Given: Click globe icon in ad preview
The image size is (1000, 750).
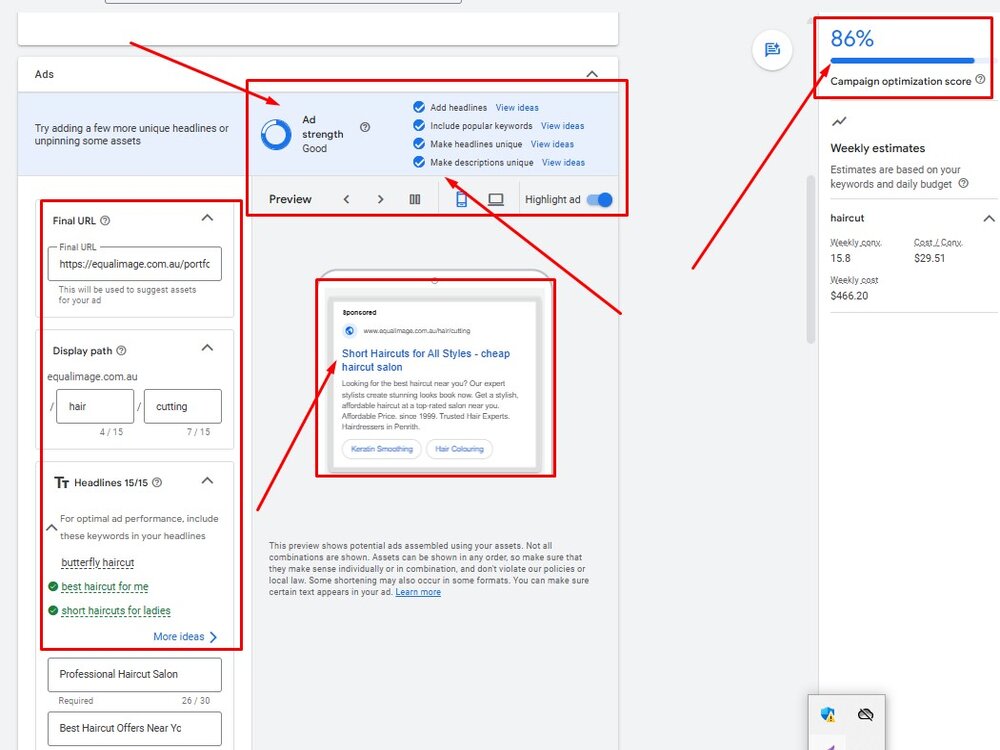Looking at the screenshot, I should coord(349,330).
